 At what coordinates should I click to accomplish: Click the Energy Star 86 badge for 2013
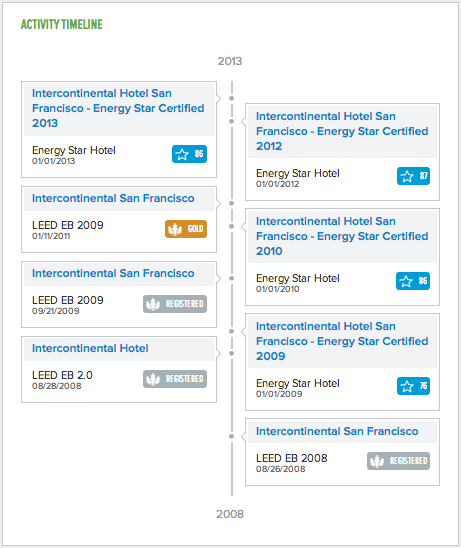(189, 154)
